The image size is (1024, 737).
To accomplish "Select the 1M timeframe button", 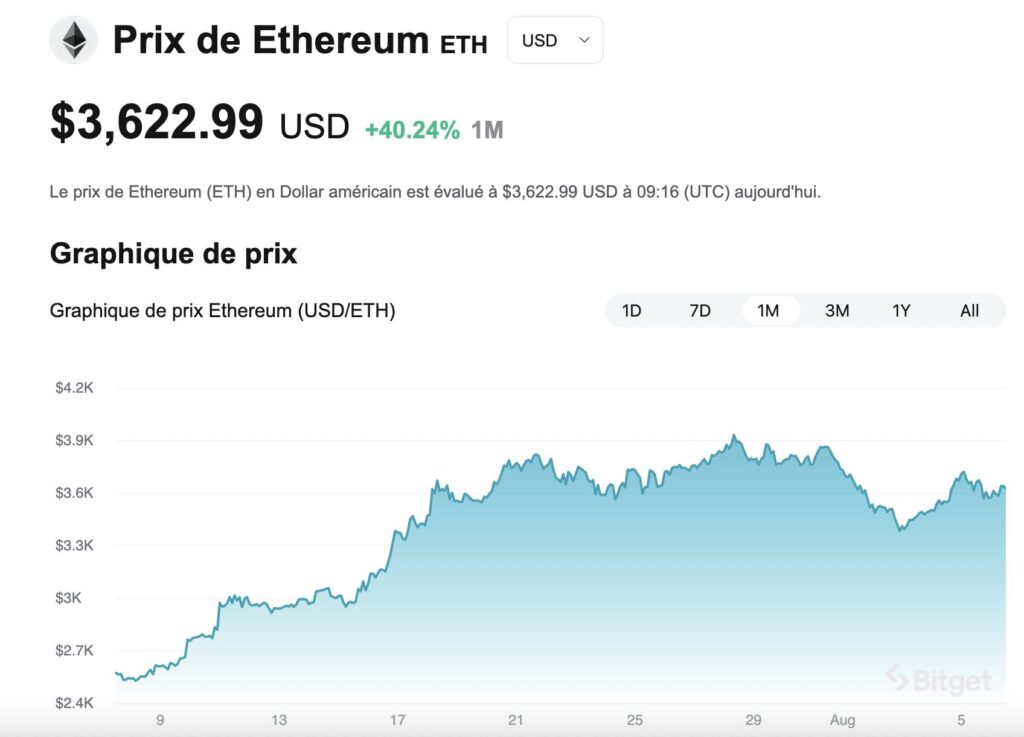I will pos(768,311).
